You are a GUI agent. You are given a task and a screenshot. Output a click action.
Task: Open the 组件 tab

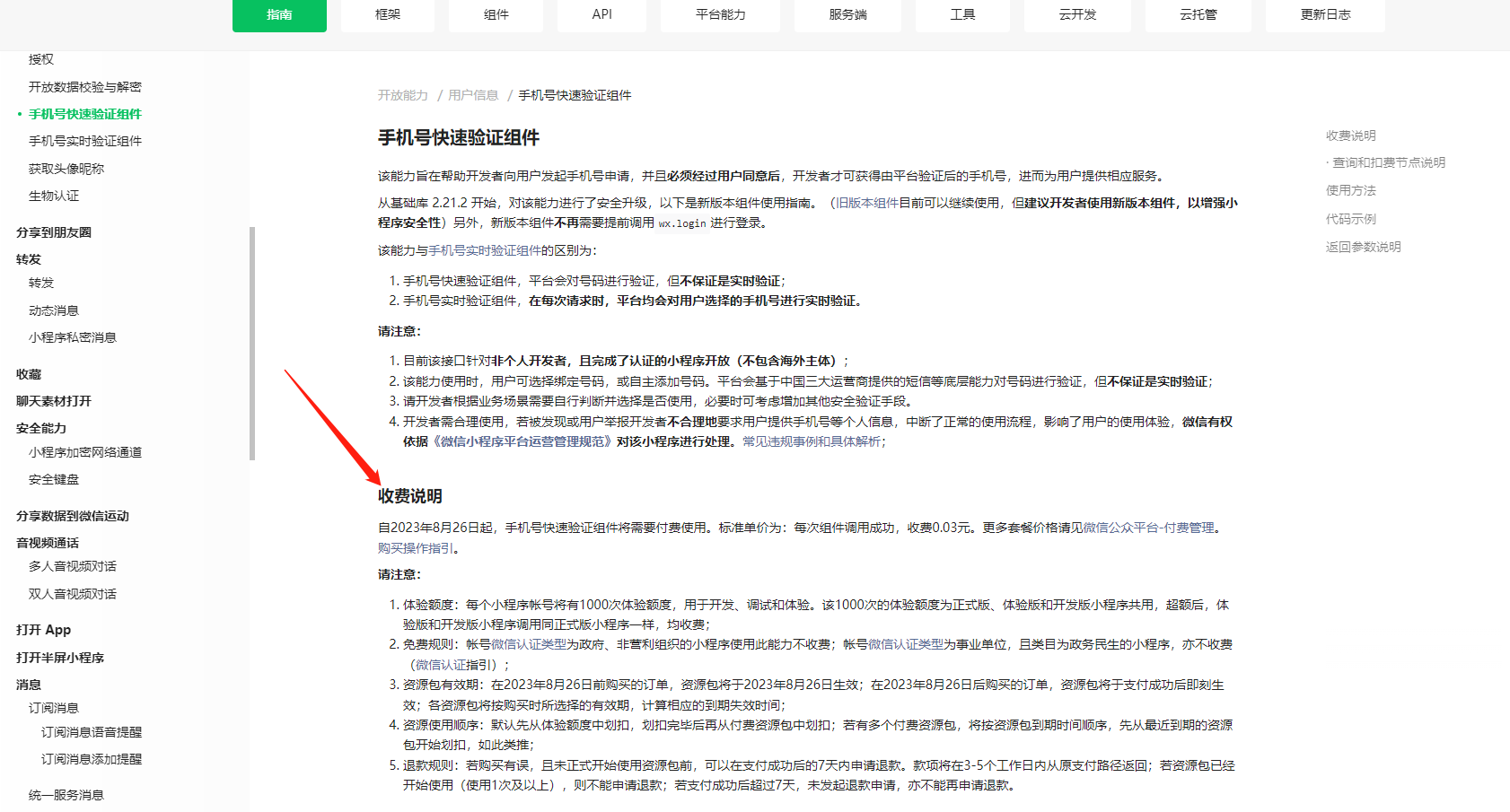(x=496, y=15)
